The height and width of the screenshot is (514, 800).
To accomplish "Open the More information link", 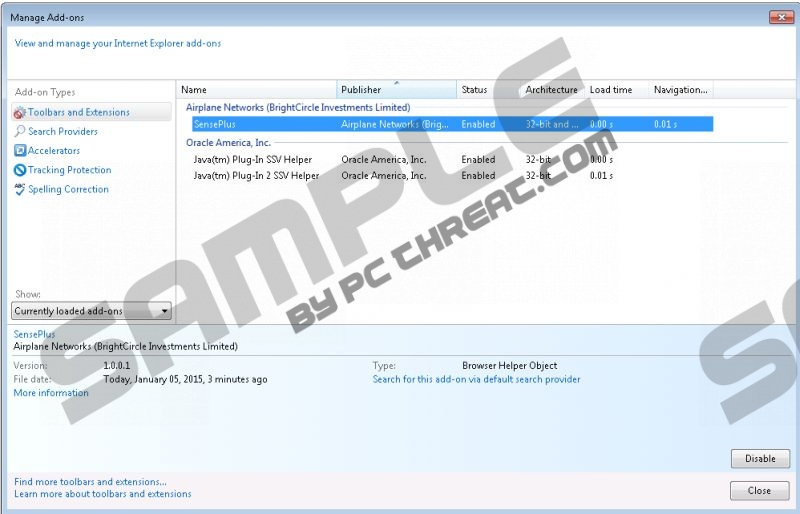I will pyautogui.click(x=51, y=393).
